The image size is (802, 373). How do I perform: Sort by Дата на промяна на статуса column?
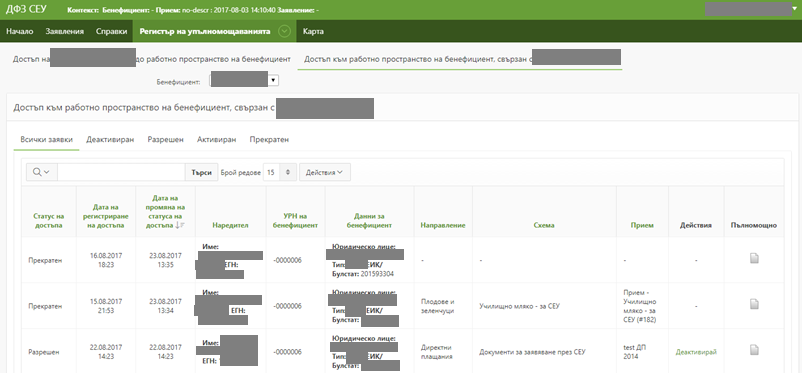point(165,211)
